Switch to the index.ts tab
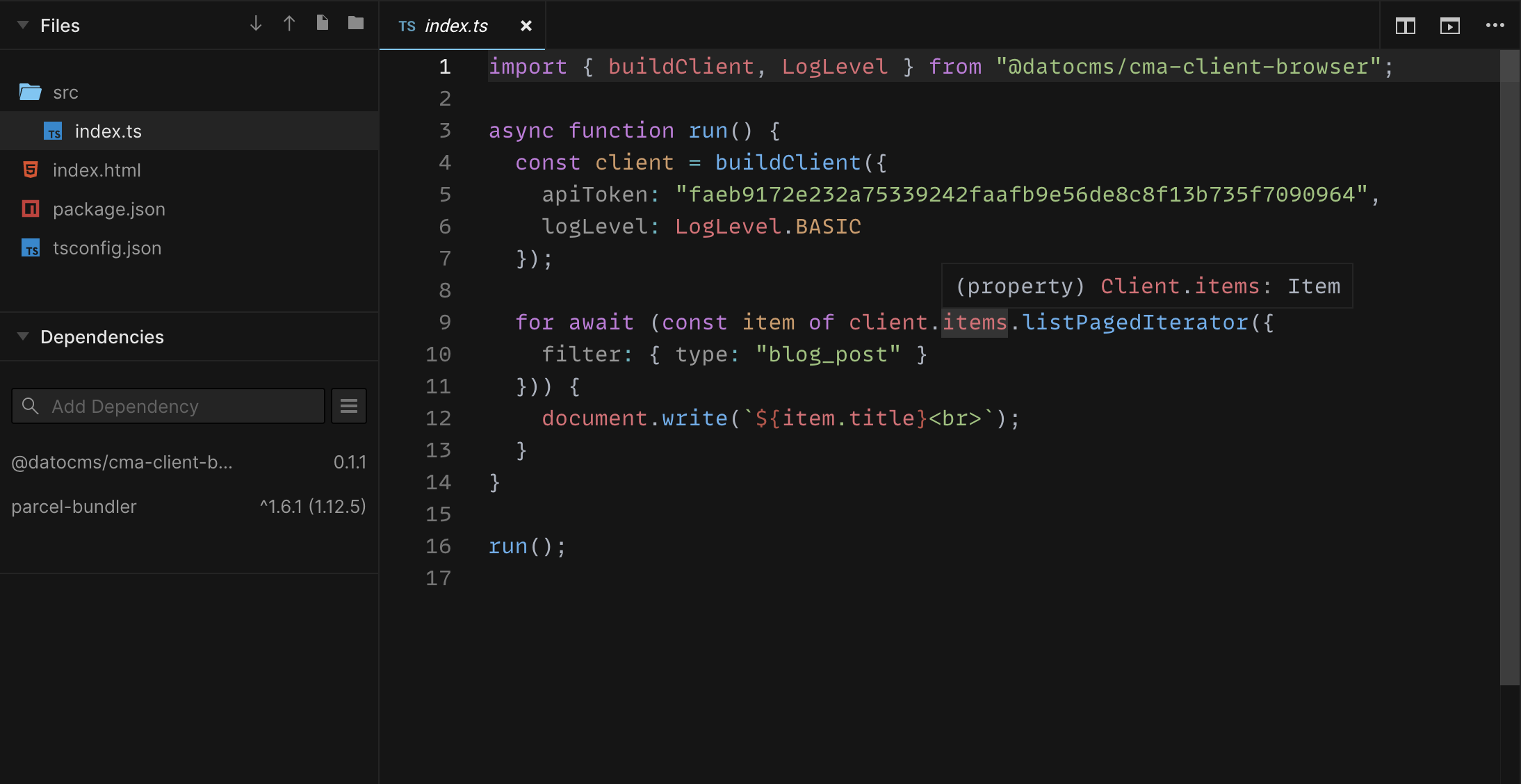The height and width of the screenshot is (784, 1521). click(x=455, y=26)
